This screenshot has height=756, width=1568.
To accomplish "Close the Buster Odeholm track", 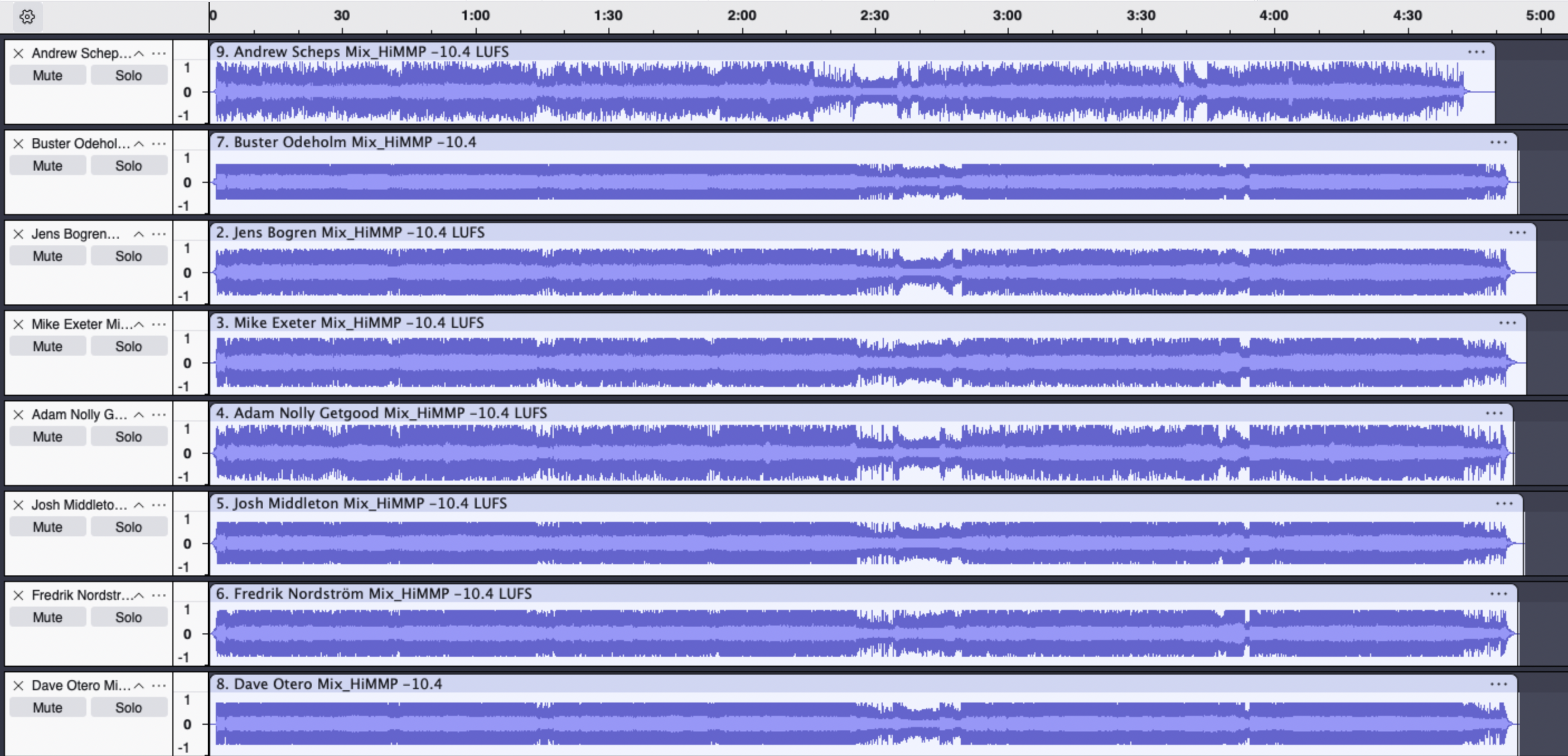I will tap(18, 144).
